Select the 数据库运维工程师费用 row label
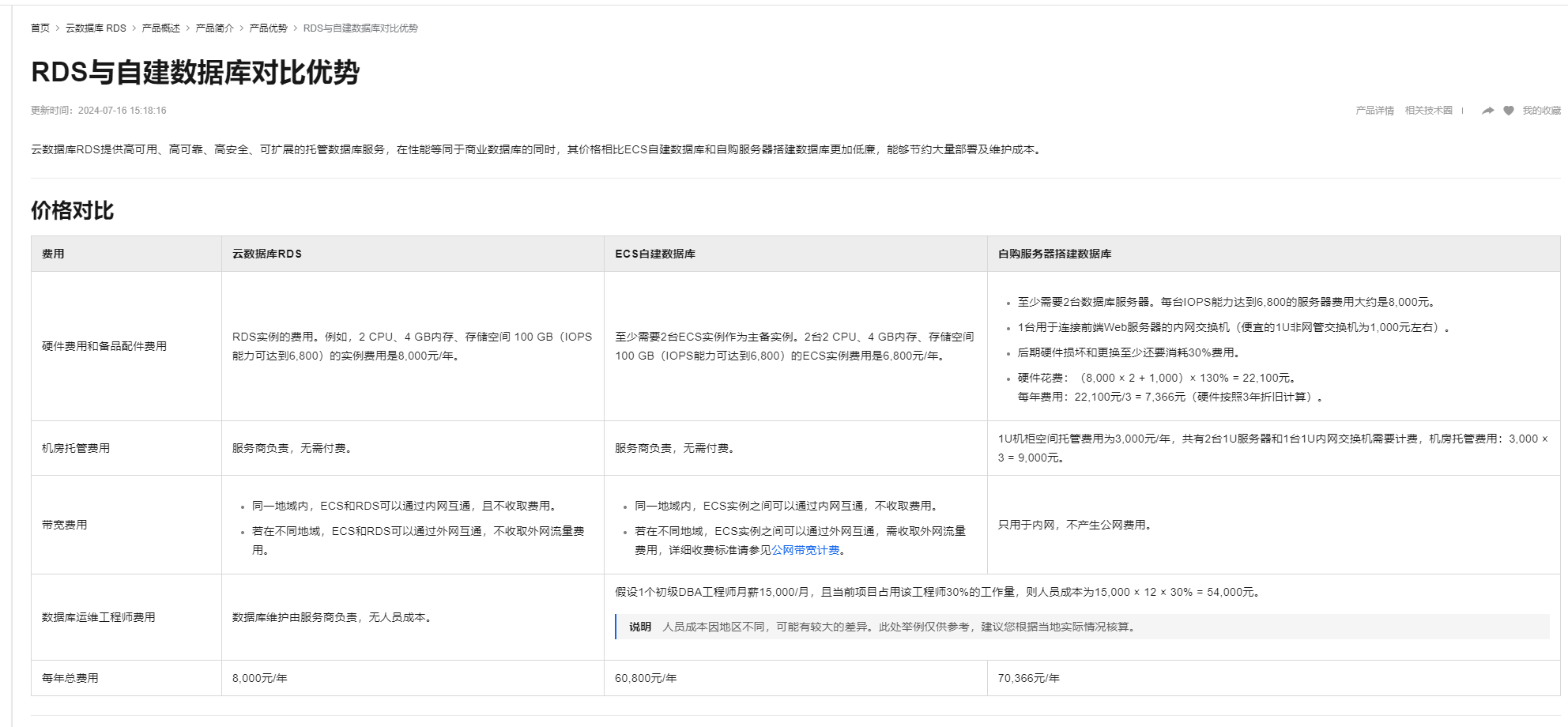Image resolution: width=1568 pixels, height=727 pixels. (x=99, y=617)
